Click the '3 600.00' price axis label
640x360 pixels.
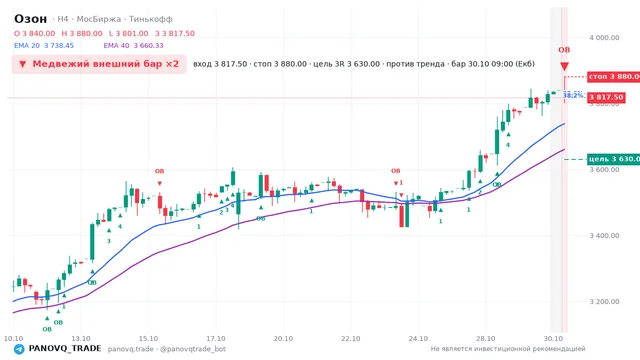click(604, 169)
